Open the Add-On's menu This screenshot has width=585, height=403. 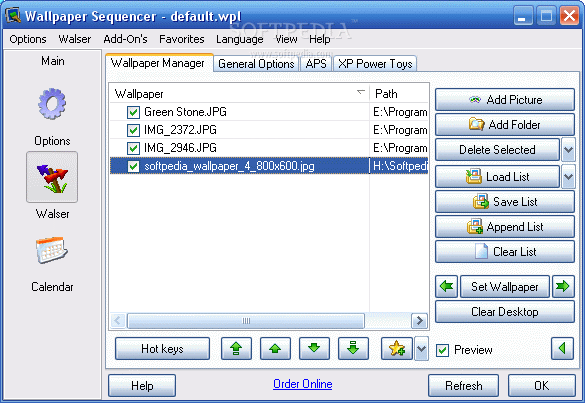click(125, 39)
